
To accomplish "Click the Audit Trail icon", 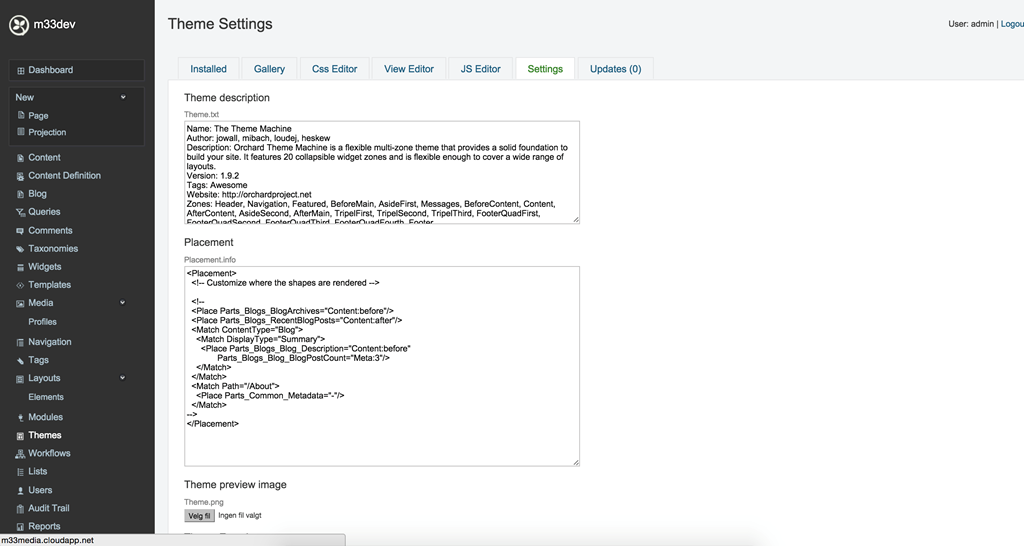I will click(x=21, y=509).
